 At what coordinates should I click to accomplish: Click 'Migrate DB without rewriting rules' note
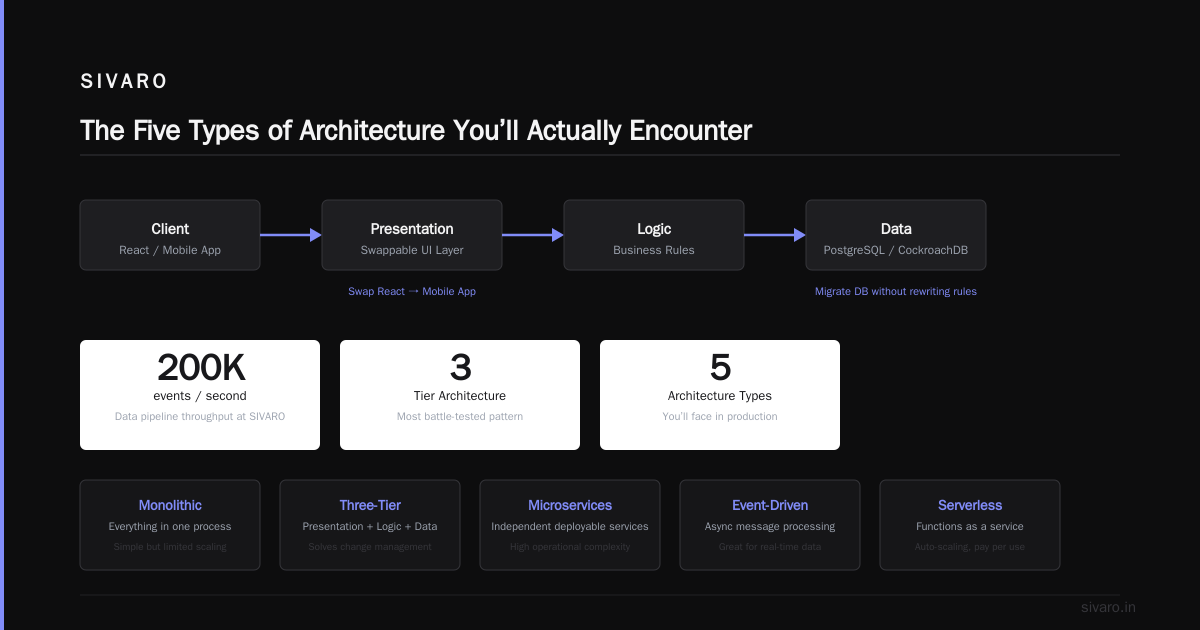896,291
